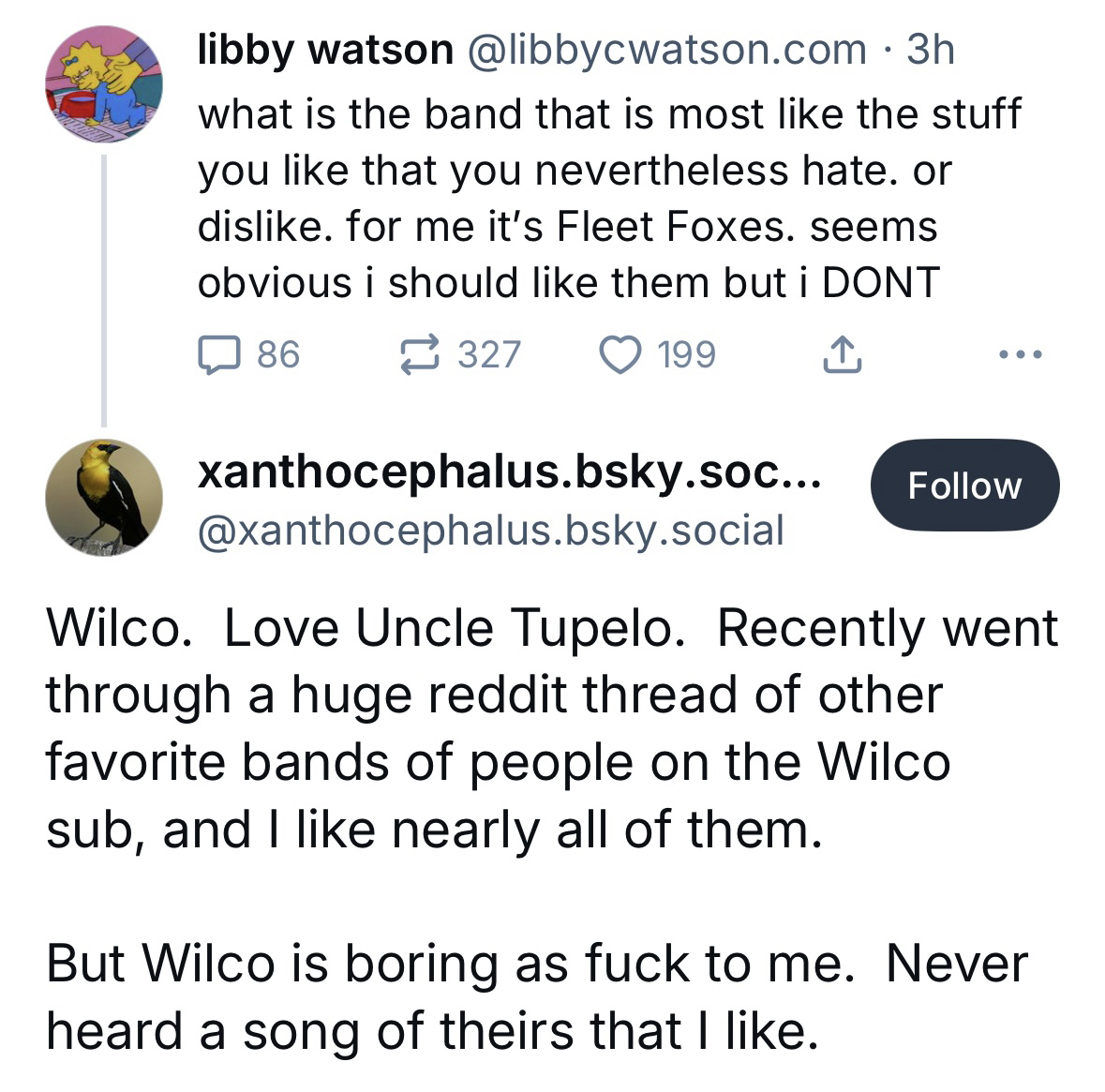The height and width of the screenshot is (1092, 1105).
Task: Click the 327 reposts count
Action: (488, 354)
